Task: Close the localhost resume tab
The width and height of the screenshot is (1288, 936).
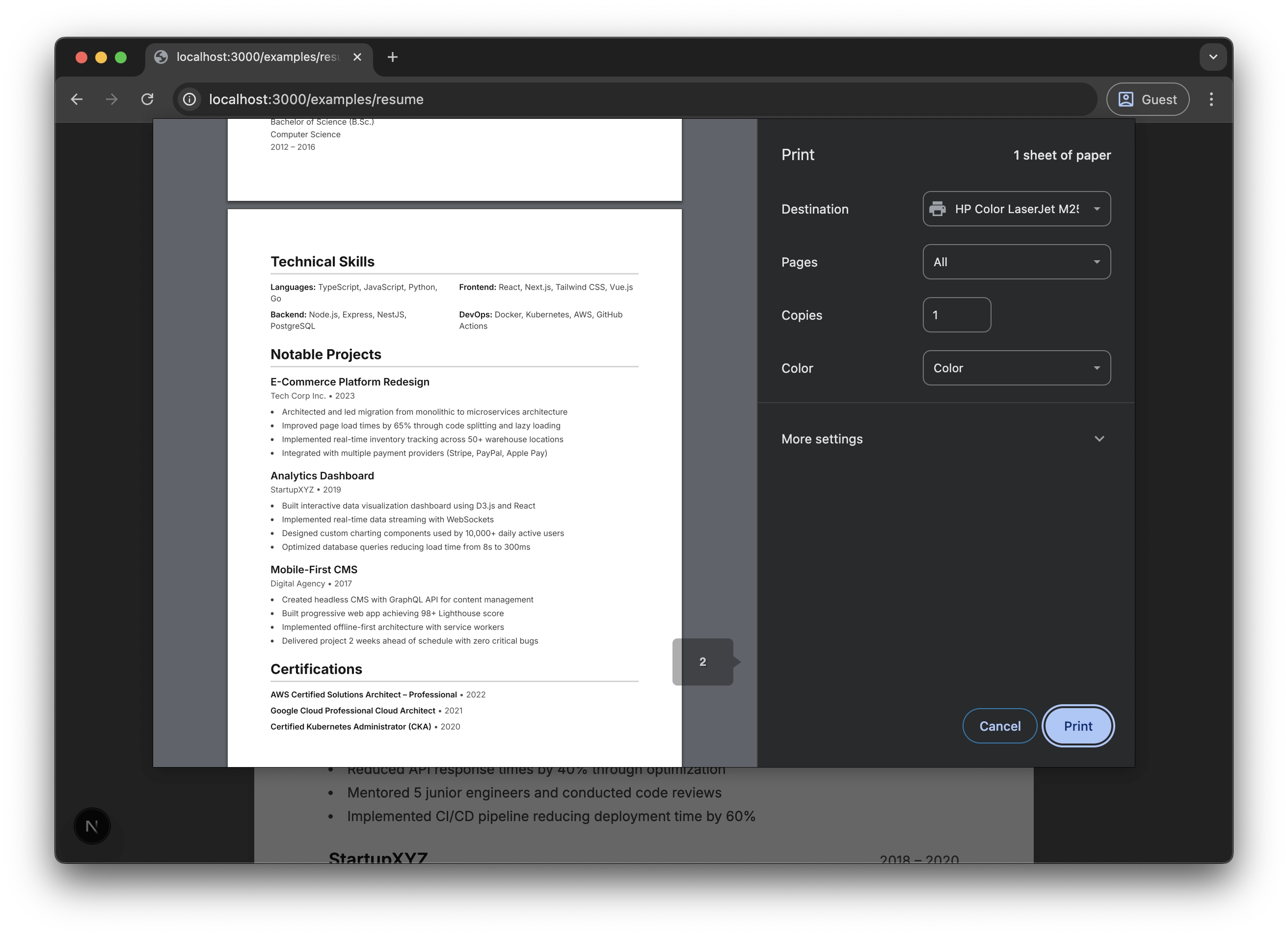Action: (357, 57)
